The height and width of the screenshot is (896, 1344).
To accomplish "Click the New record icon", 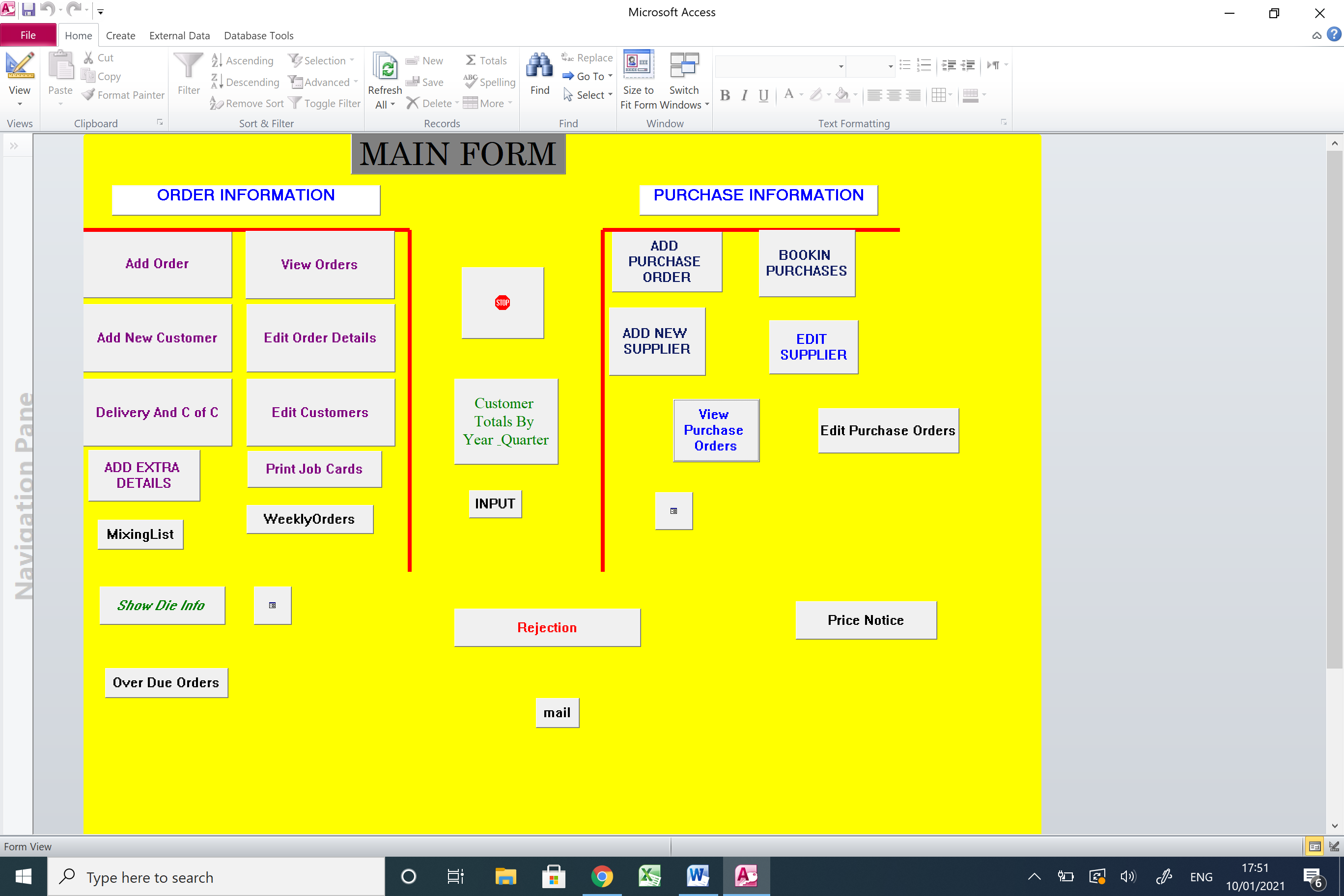I will [x=412, y=60].
